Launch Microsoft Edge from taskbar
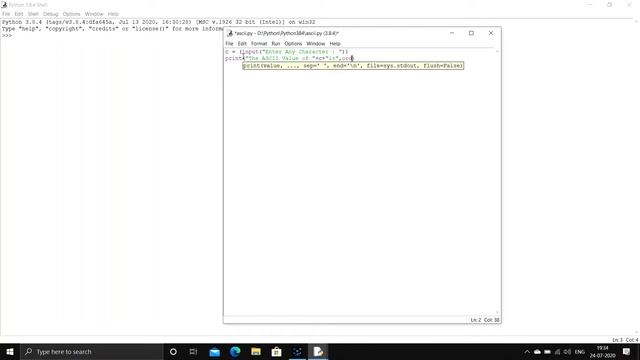The height and width of the screenshot is (360, 640). tap(235, 351)
